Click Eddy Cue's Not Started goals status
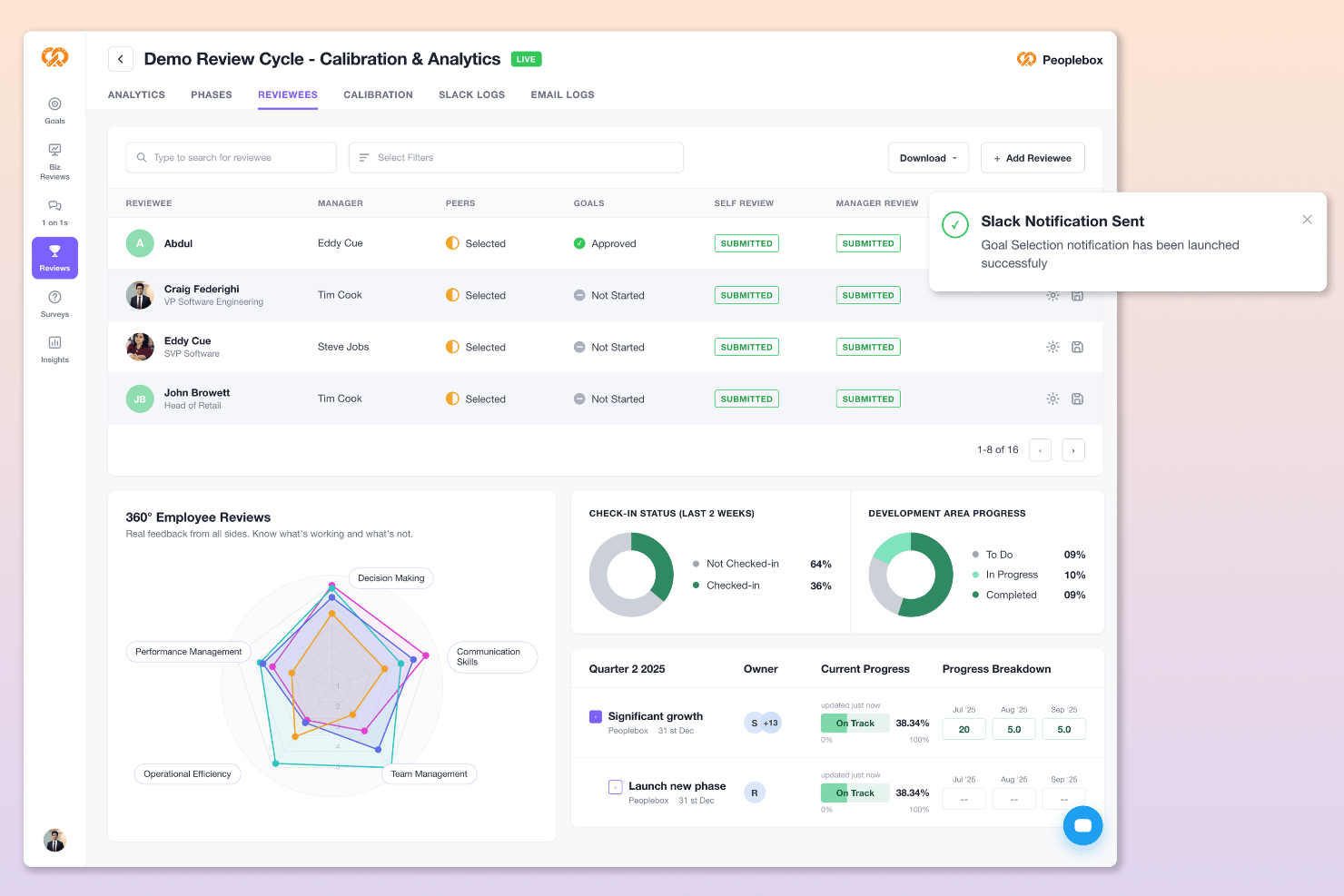 [x=609, y=347]
